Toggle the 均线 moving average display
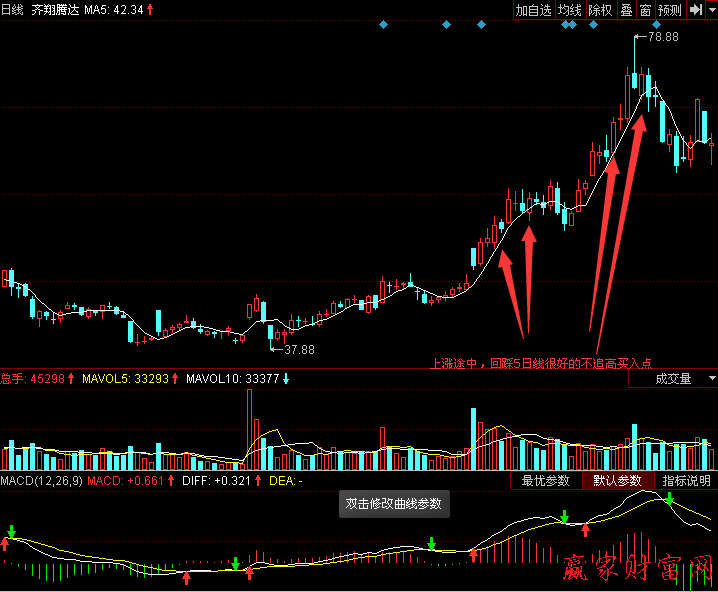The width and height of the screenshot is (718, 592). tap(570, 10)
